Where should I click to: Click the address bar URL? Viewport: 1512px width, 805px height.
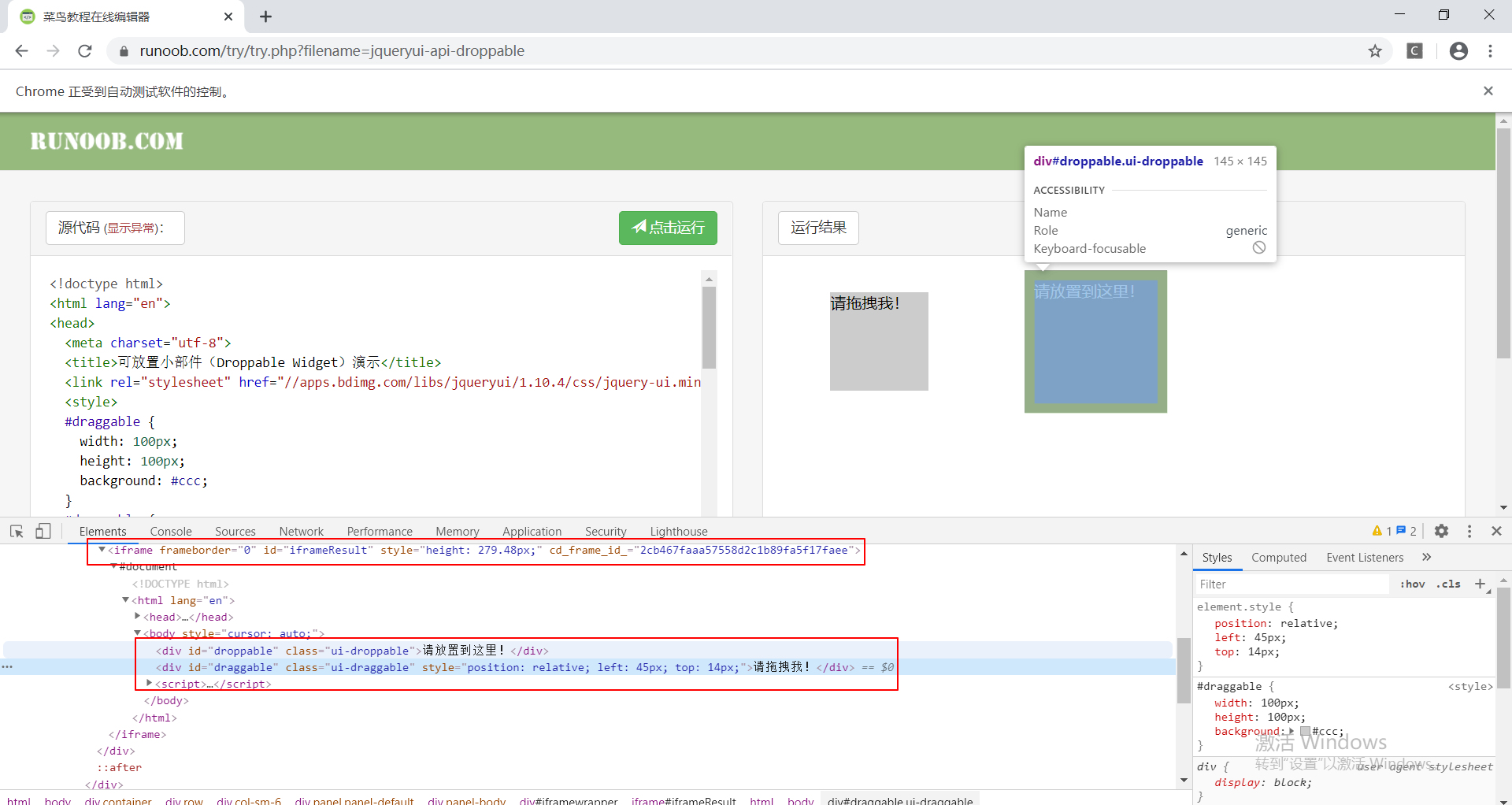pos(332,51)
